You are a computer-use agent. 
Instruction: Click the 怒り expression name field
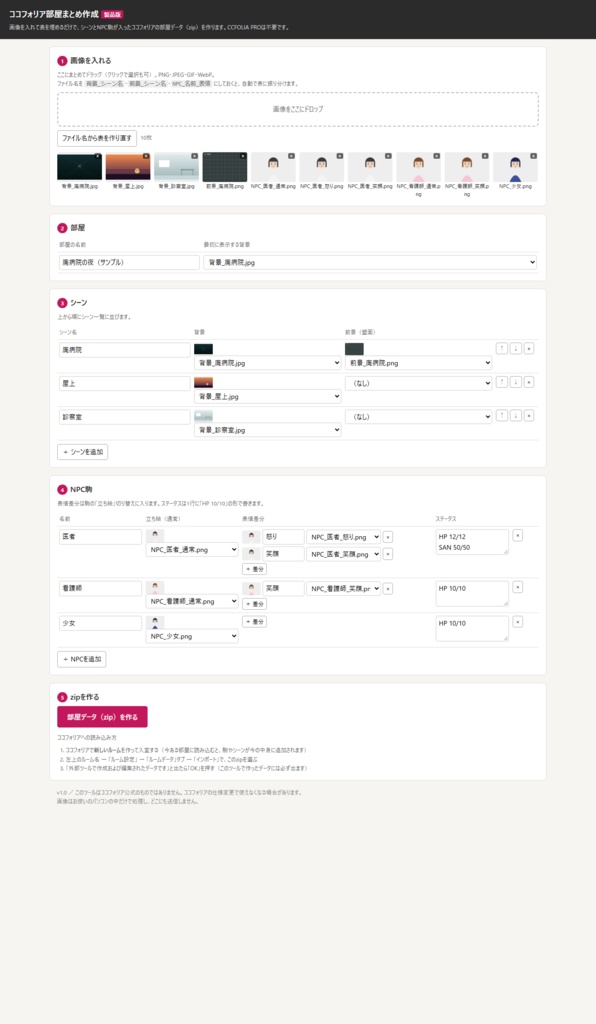(x=283, y=537)
